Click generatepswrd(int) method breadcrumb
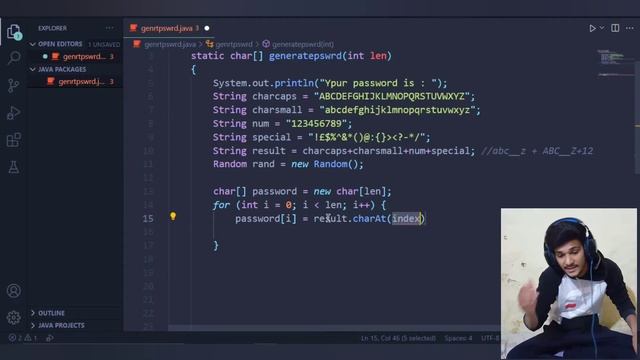Image resolution: width=640 pixels, height=360 pixels. 302,44
